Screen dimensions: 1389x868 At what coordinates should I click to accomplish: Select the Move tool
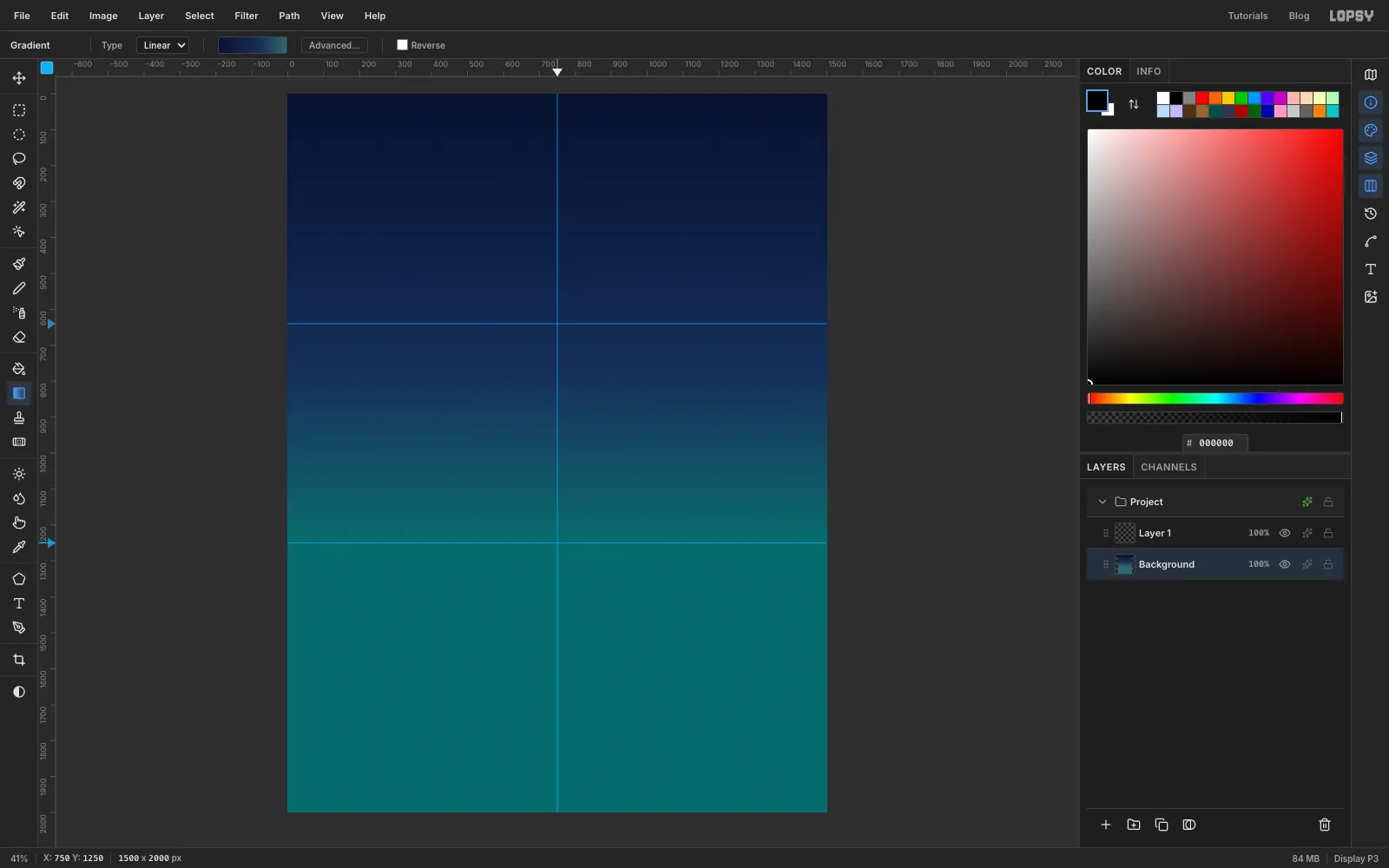click(x=19, y=78)
